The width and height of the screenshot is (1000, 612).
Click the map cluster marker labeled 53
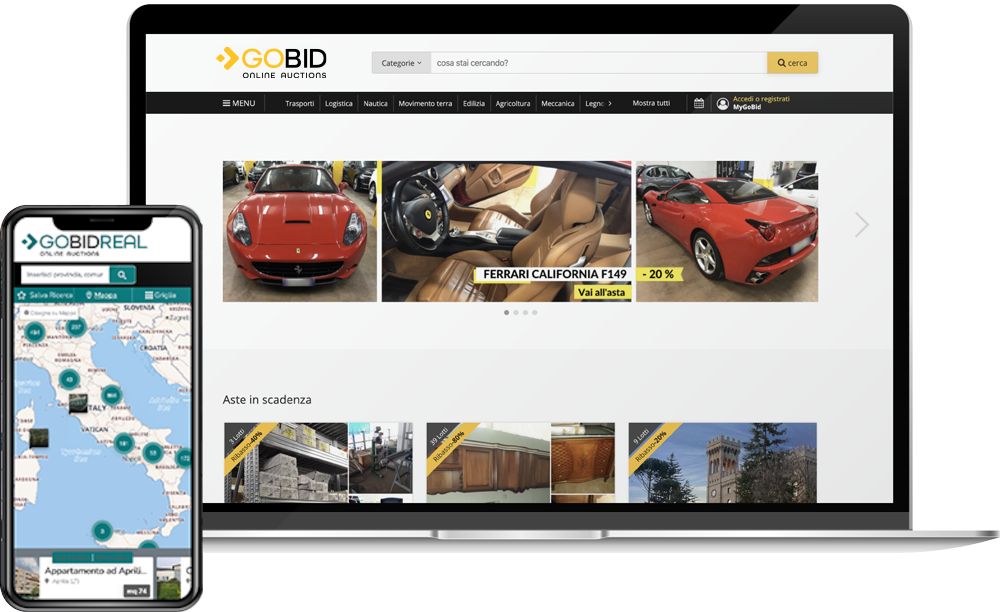click(x=153, y=453)
